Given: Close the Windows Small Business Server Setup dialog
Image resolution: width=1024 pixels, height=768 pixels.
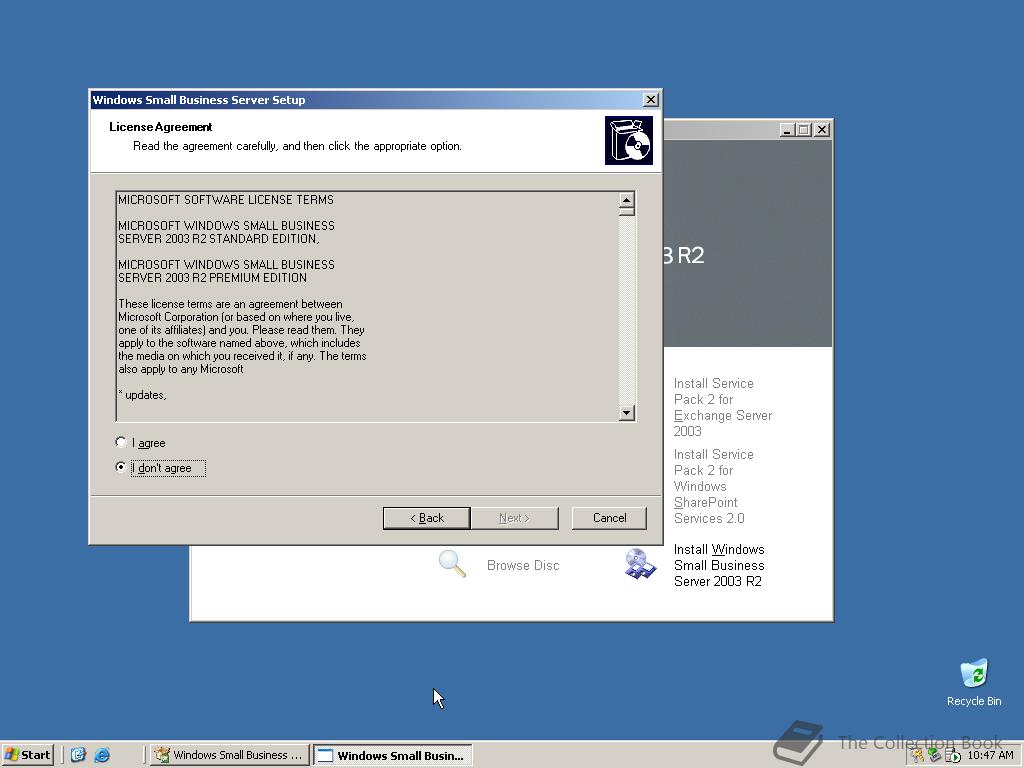Looking at the screenshot, I should (x=650, y=99).
